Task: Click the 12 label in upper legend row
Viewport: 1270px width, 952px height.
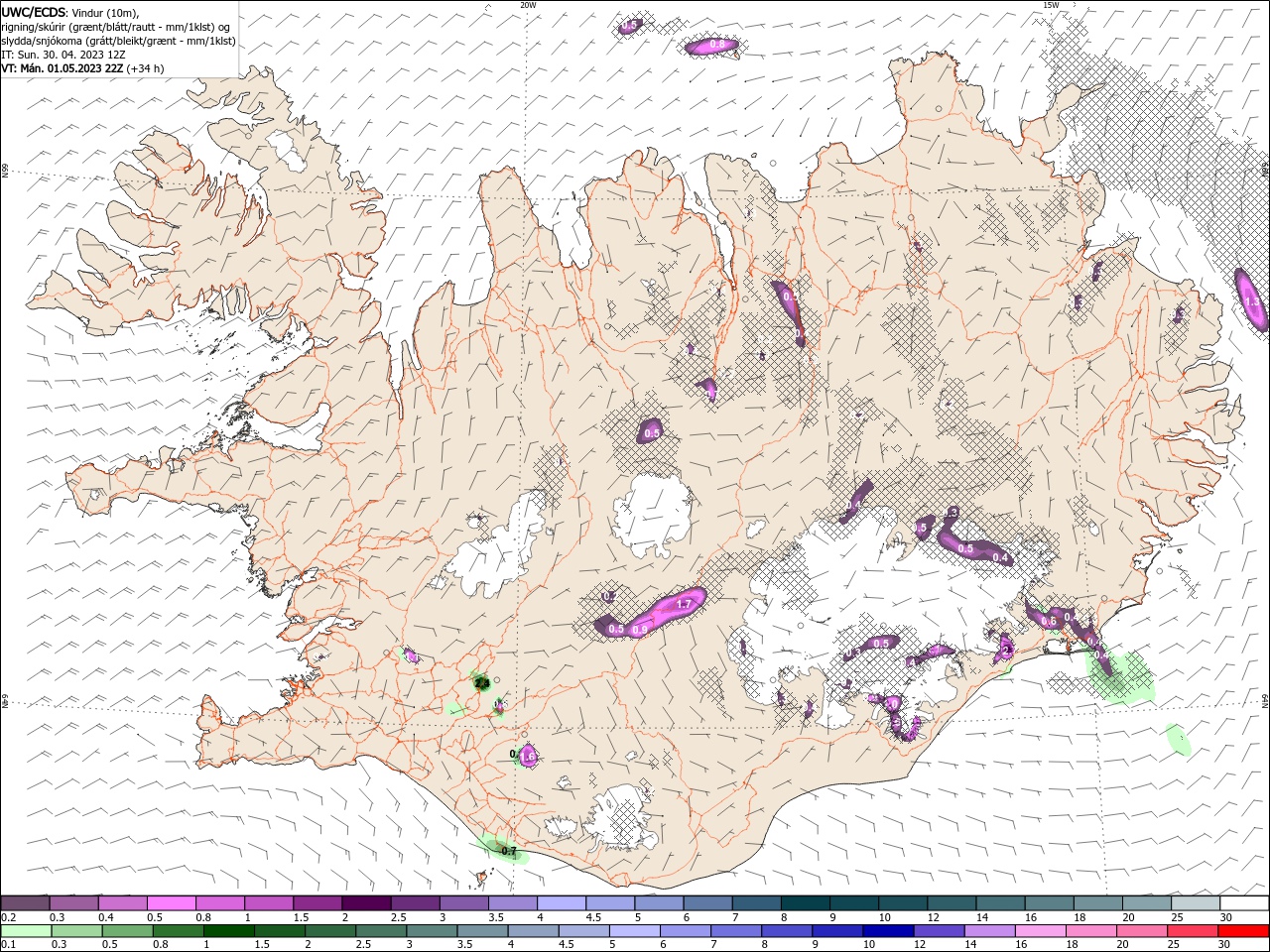Action: [933, 917]
